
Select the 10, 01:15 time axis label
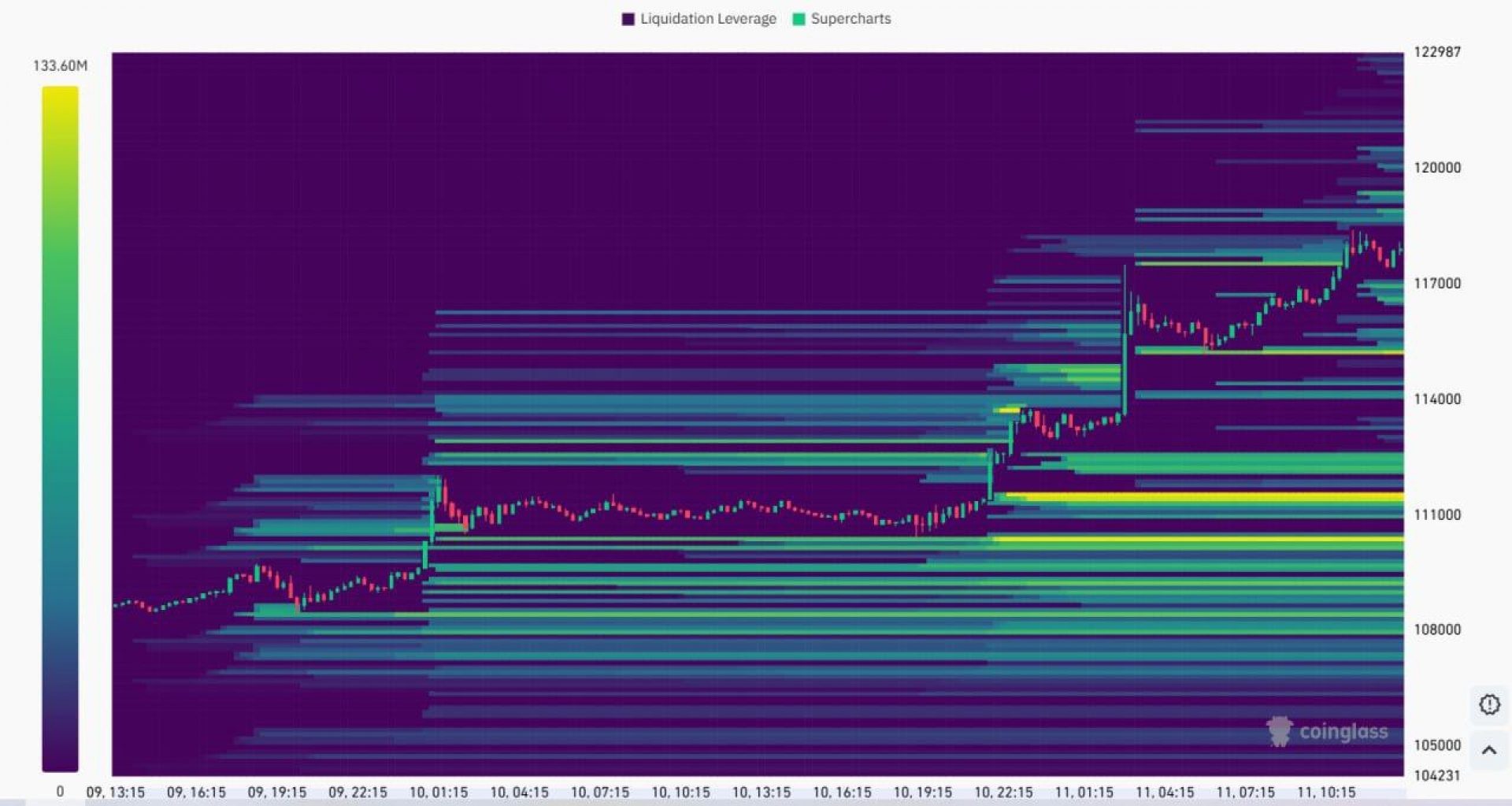click(x=439, y=792)
